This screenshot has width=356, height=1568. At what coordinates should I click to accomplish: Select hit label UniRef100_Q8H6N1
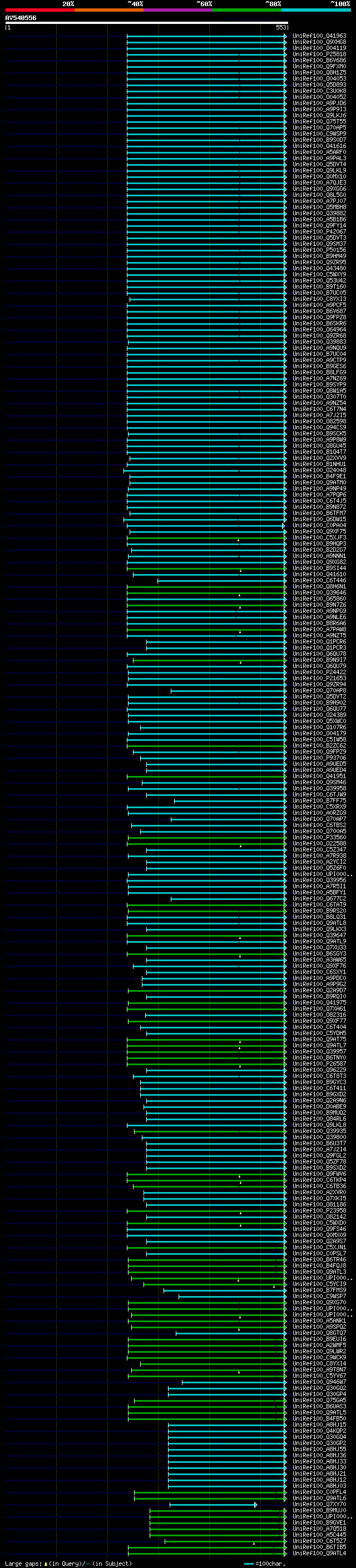[x=319, y=586]
